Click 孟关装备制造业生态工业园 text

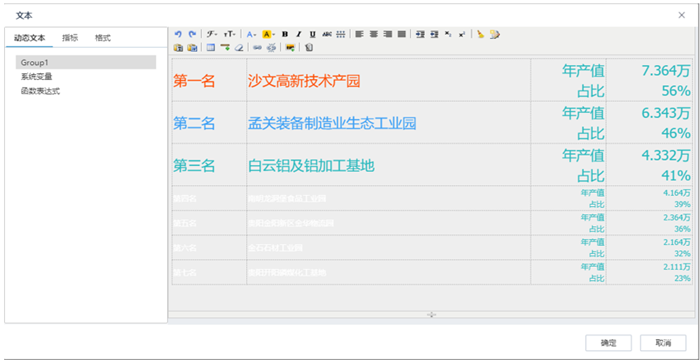[x=332, y=123]
